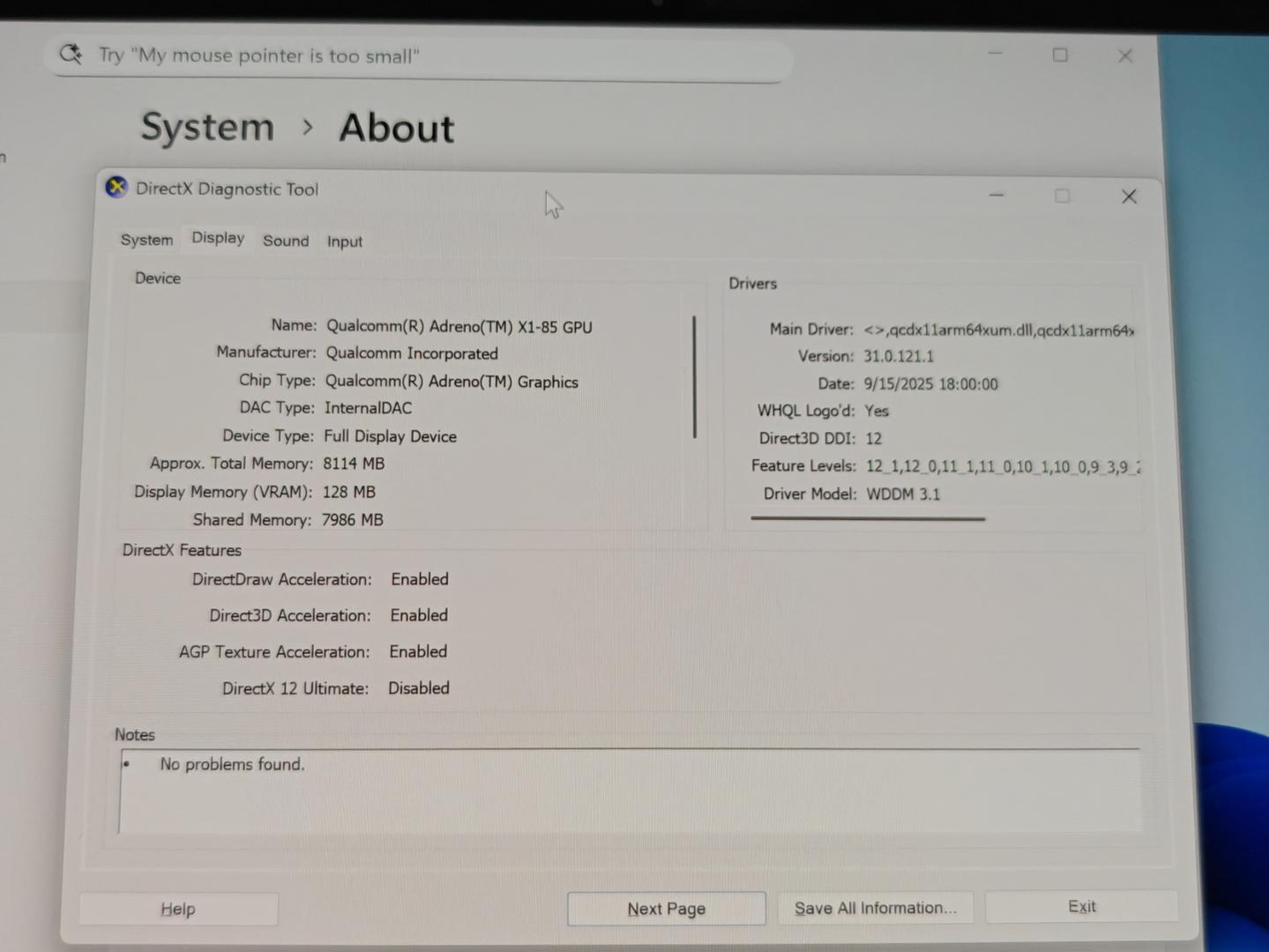The height and width of the screenshot is (952, 1269).
Task: Click the DAC type value 'InternalDAC'
Action: coord(368,408)
